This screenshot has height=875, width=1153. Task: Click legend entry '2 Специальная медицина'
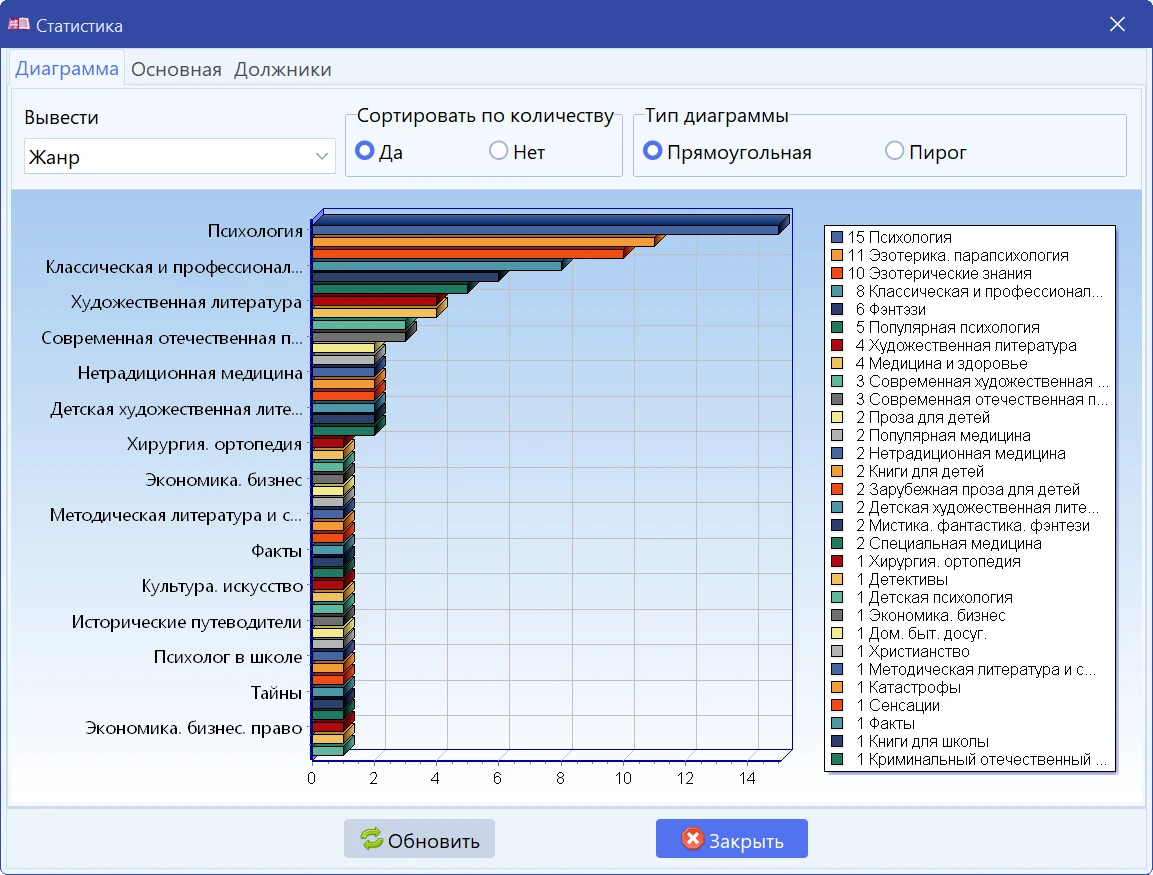[949, 544]
